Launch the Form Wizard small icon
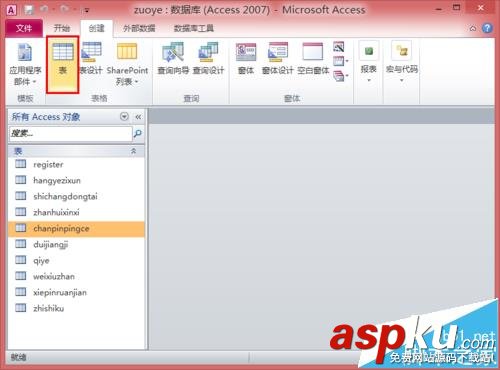The image size is (500, 370). [339, 47]
